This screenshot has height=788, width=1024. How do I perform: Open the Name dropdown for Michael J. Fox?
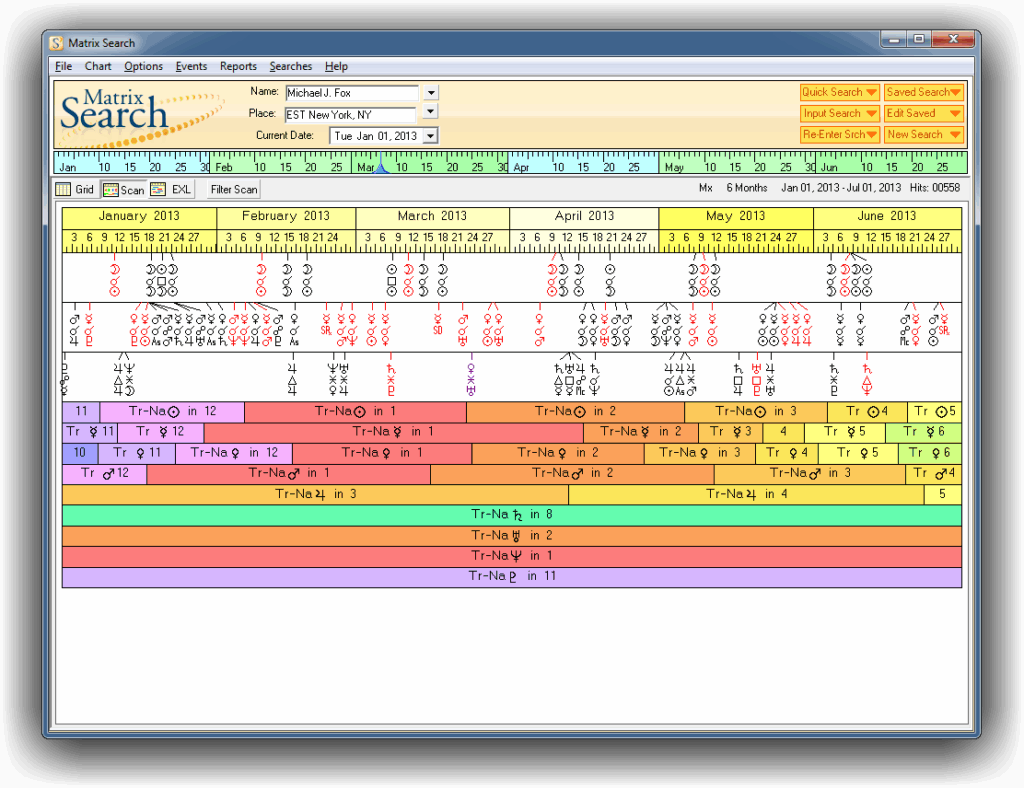pyautogui.click(x=430, y=91)
